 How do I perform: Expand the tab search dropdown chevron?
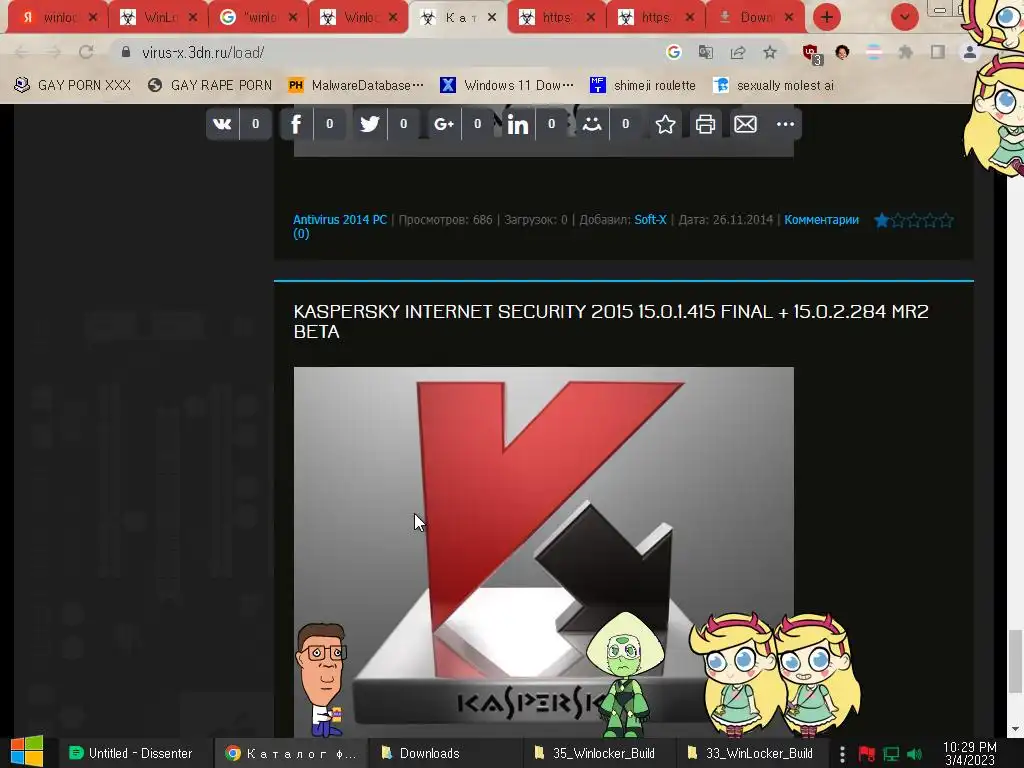click(904, 18)
